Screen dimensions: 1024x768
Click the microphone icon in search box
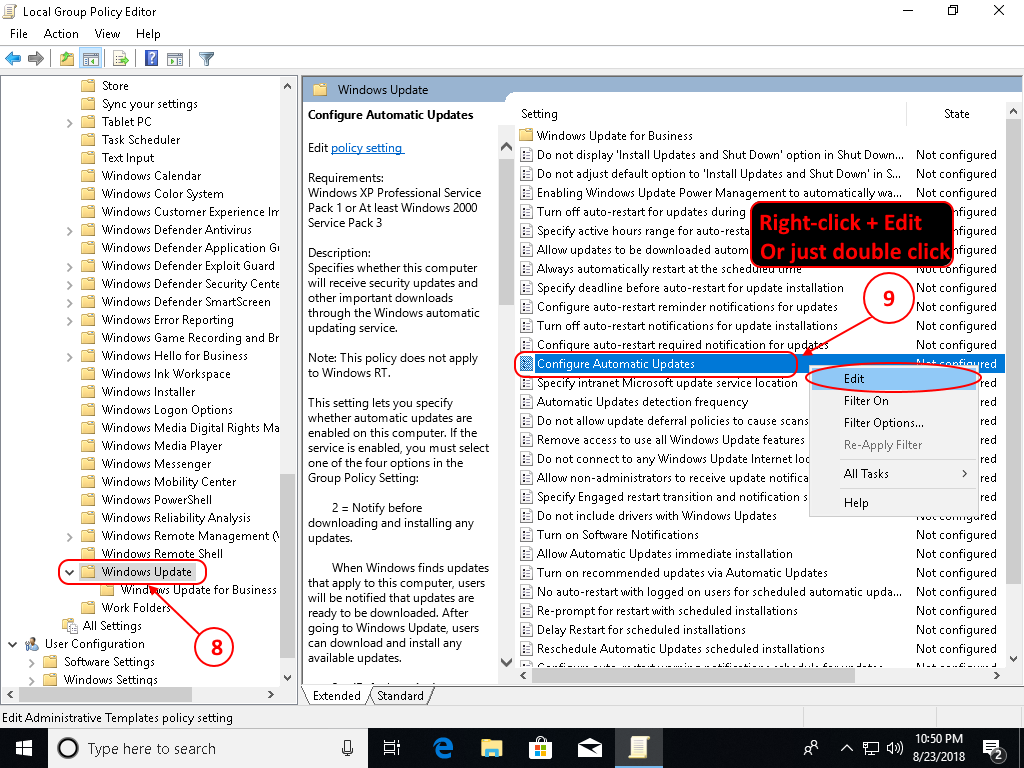click(x=347, y=748)
